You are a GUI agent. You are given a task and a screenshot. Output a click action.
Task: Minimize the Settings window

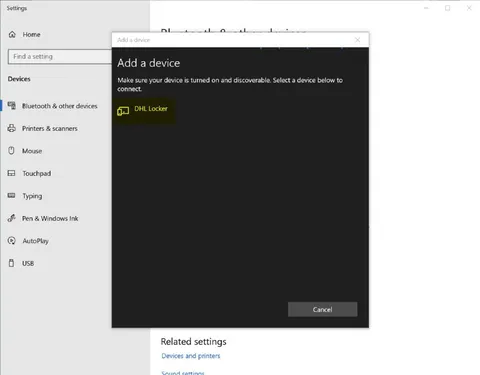(x=426, y=8)
